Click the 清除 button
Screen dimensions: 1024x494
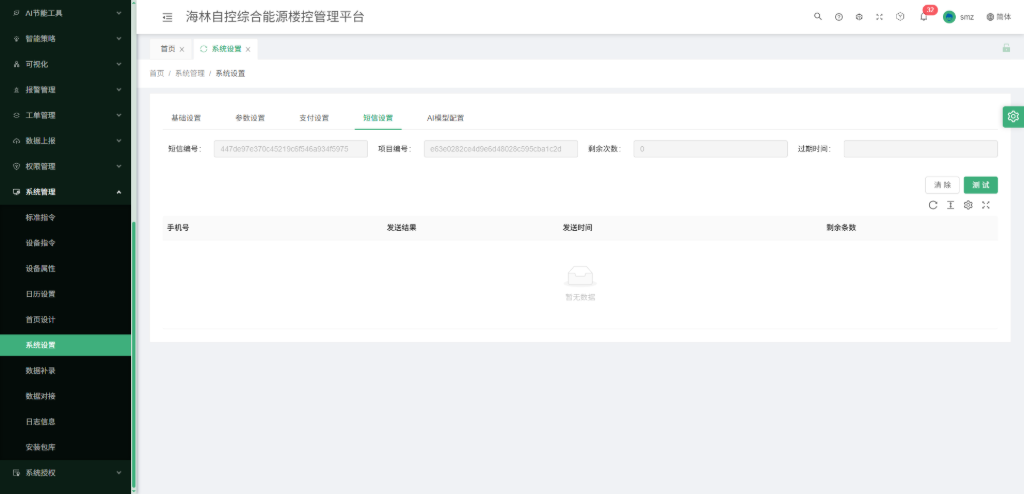(942, 185)
